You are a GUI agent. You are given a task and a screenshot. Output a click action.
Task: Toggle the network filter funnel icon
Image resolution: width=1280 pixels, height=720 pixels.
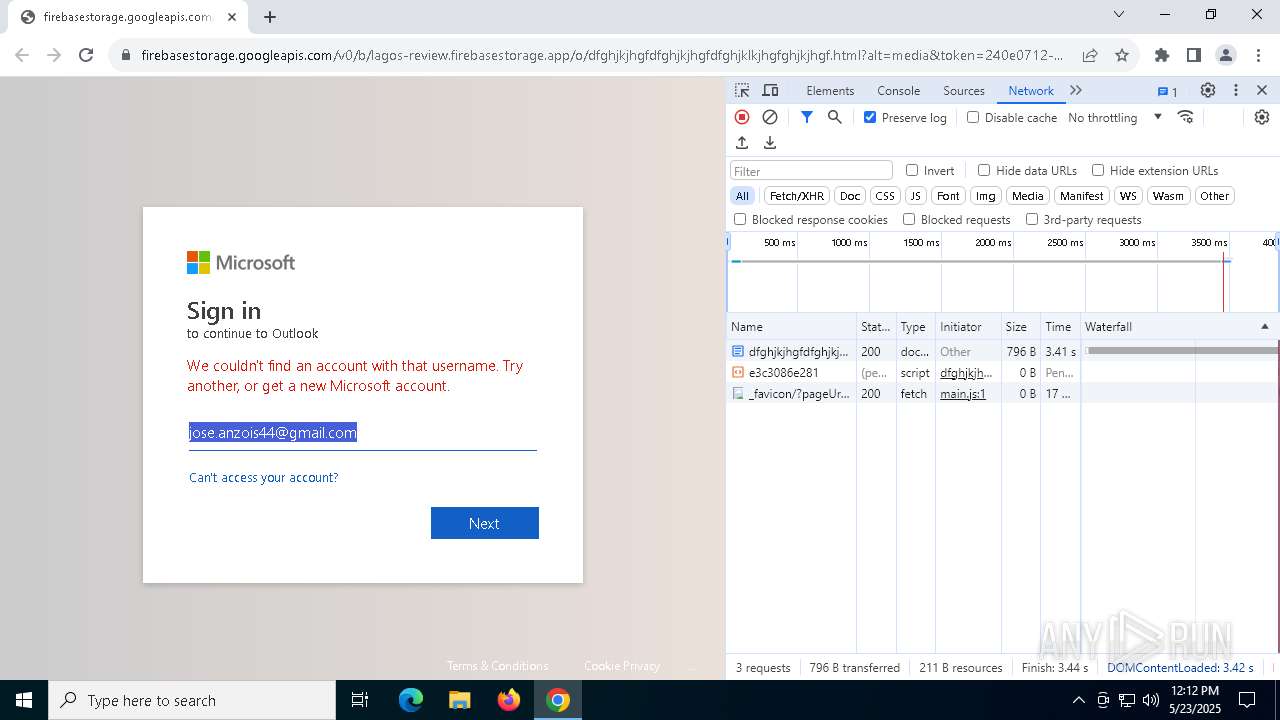click(807, 117)
